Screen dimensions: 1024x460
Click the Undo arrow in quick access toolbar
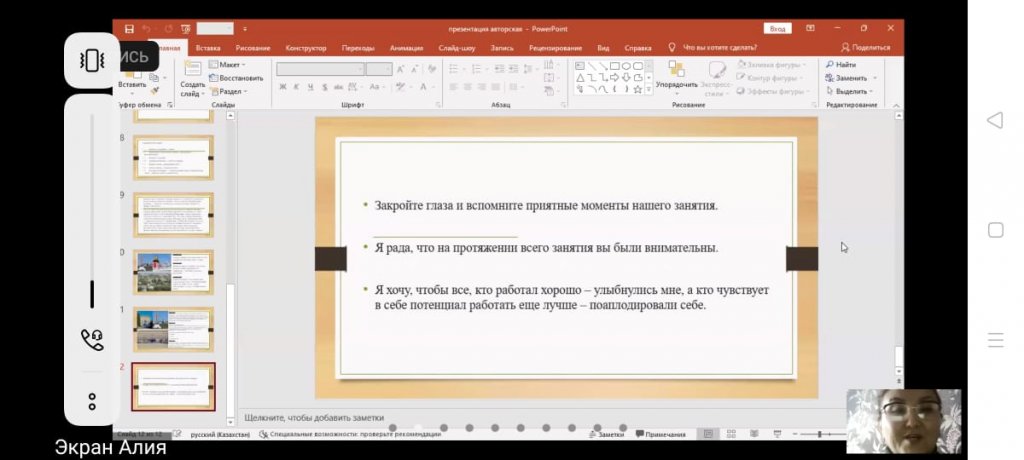pyautogui.click(x=146, y=29)
